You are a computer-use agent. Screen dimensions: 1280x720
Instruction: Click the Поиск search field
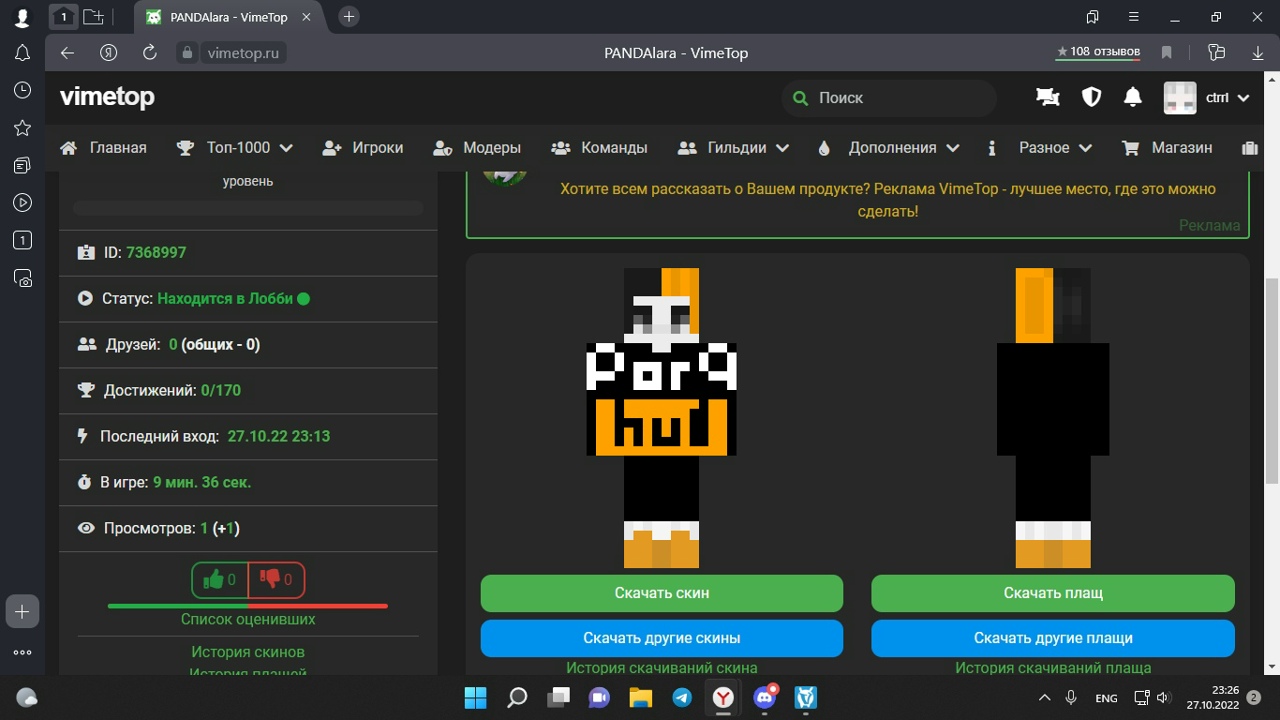click(x=890, y=98)
